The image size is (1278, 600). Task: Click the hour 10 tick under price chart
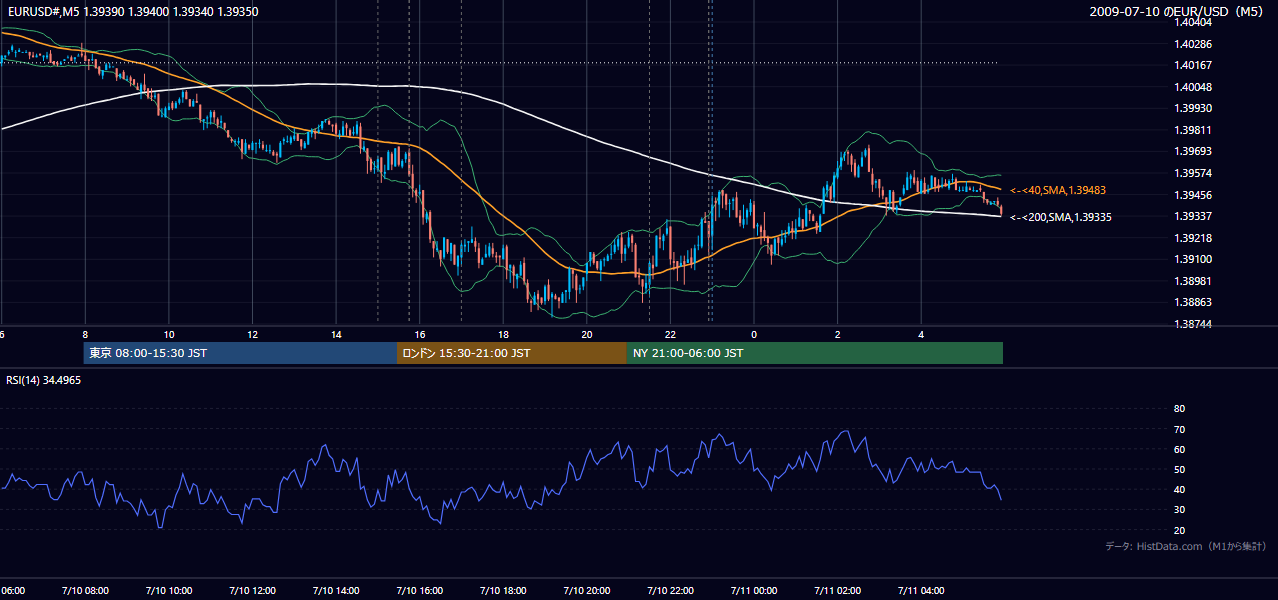(x=169, y=335)
